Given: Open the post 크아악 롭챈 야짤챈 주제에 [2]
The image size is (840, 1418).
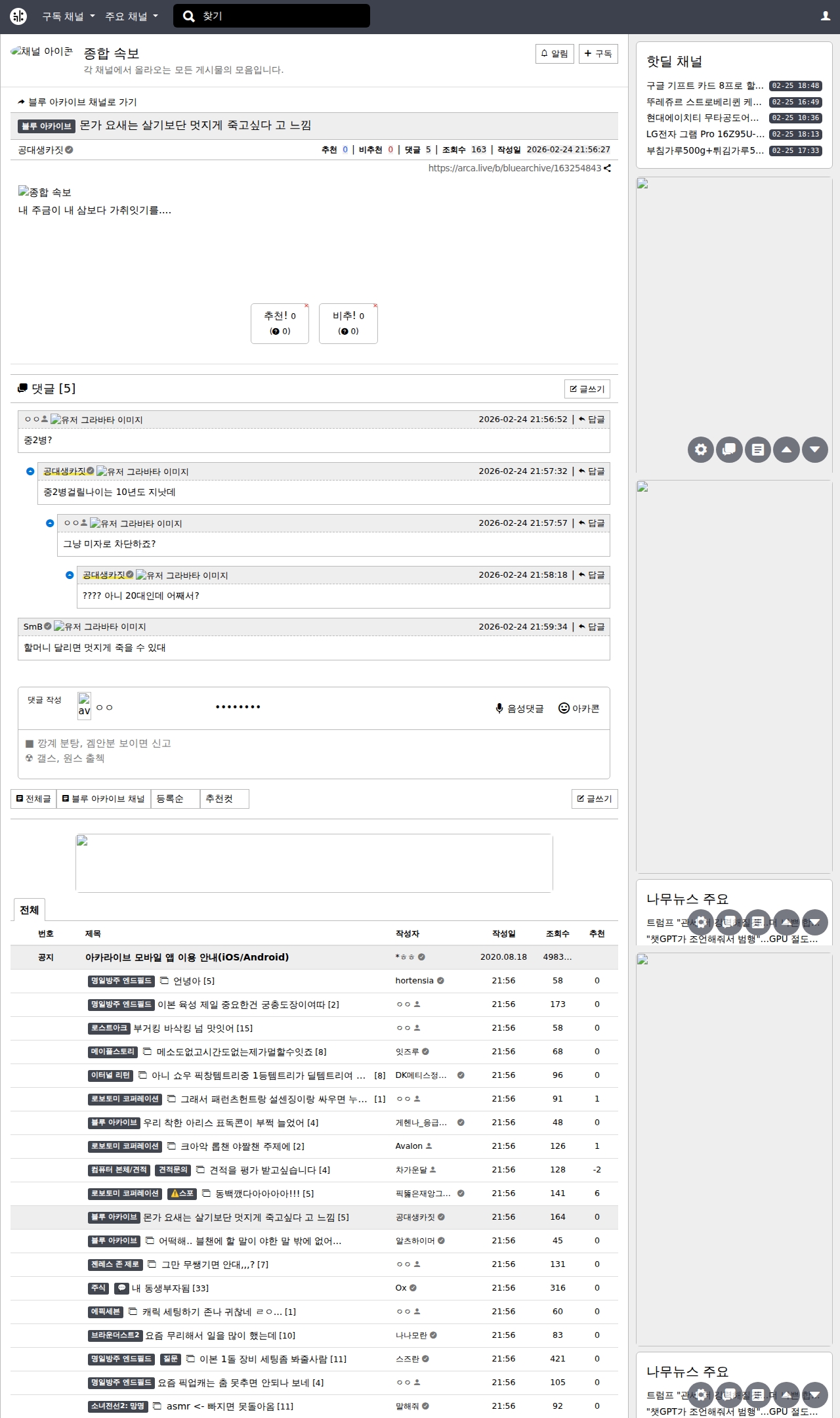Looking at the screenshot, I should tap(242, 1147).
